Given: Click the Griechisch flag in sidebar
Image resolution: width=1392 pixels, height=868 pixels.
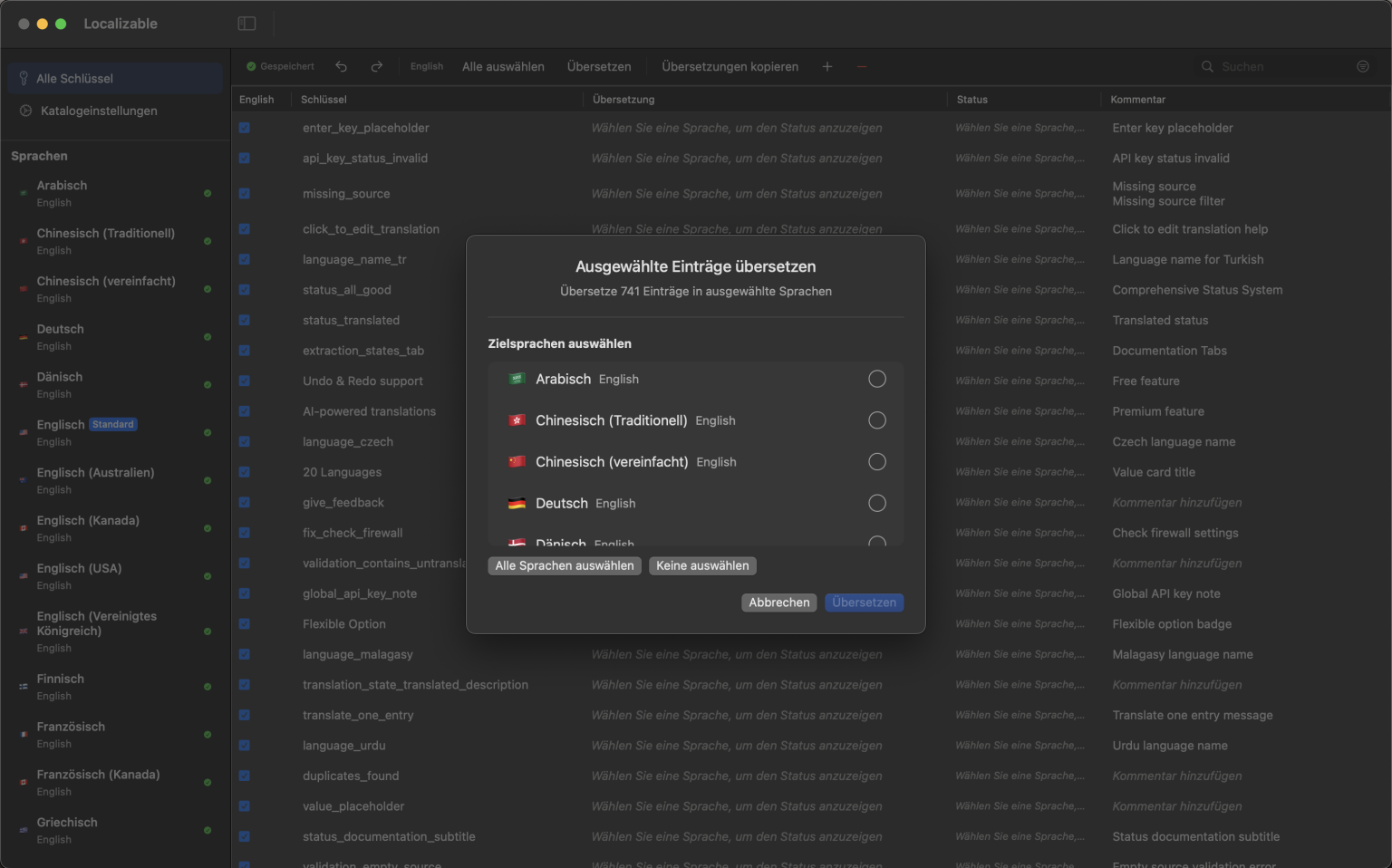Looking at the screenshot, I should [x=24, y=830].
